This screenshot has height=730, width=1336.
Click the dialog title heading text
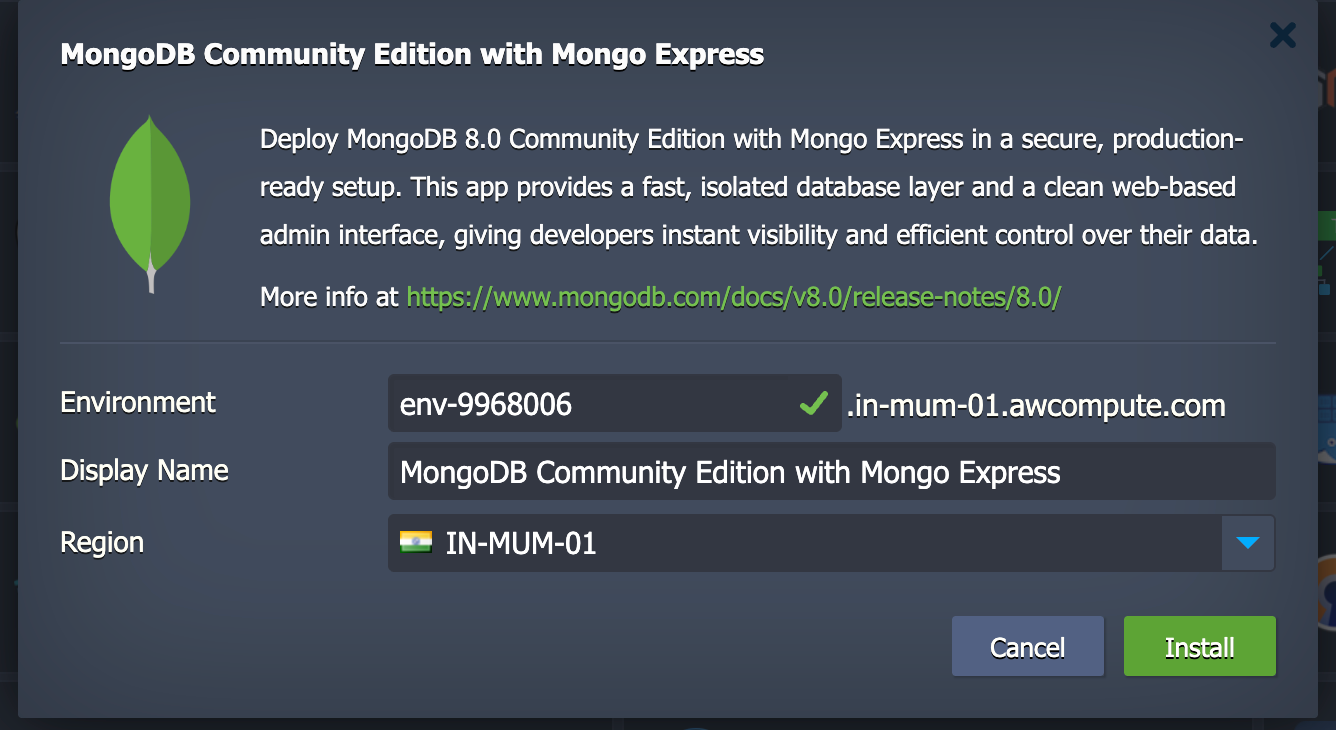point(412,54)
